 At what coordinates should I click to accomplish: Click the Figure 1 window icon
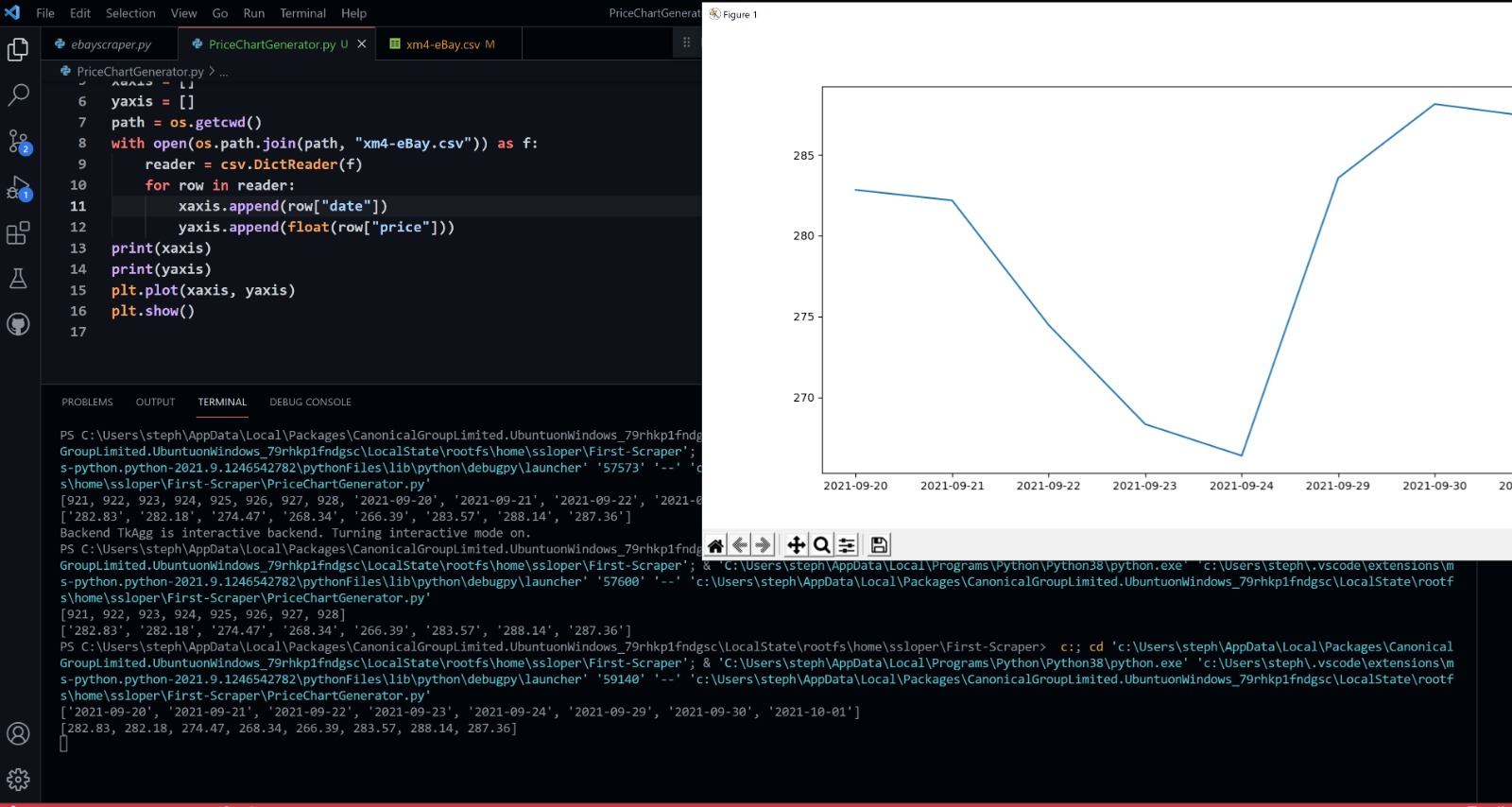[714, 14]
